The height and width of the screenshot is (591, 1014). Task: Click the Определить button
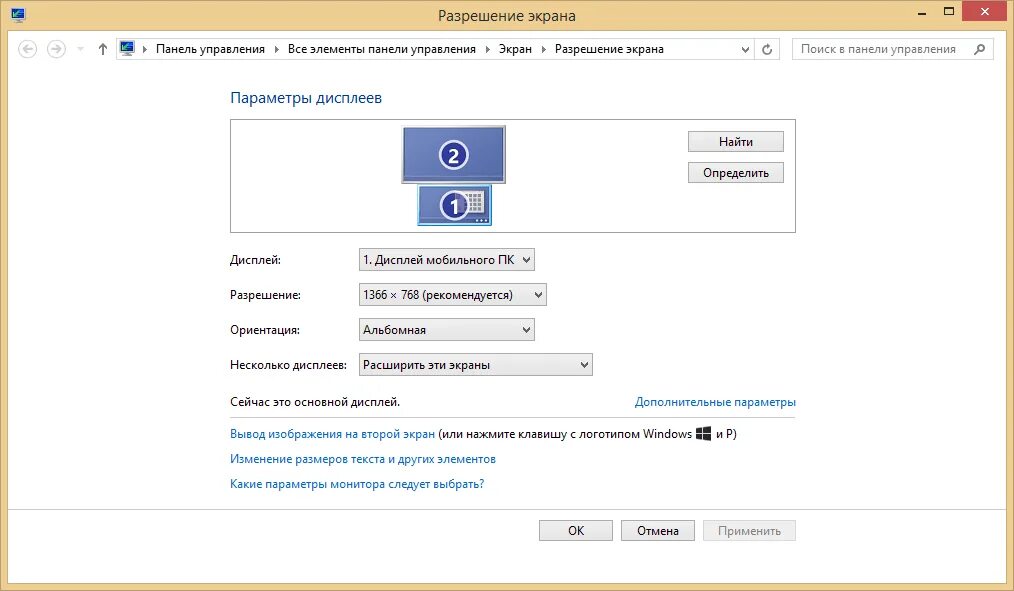tap(735, 173)
